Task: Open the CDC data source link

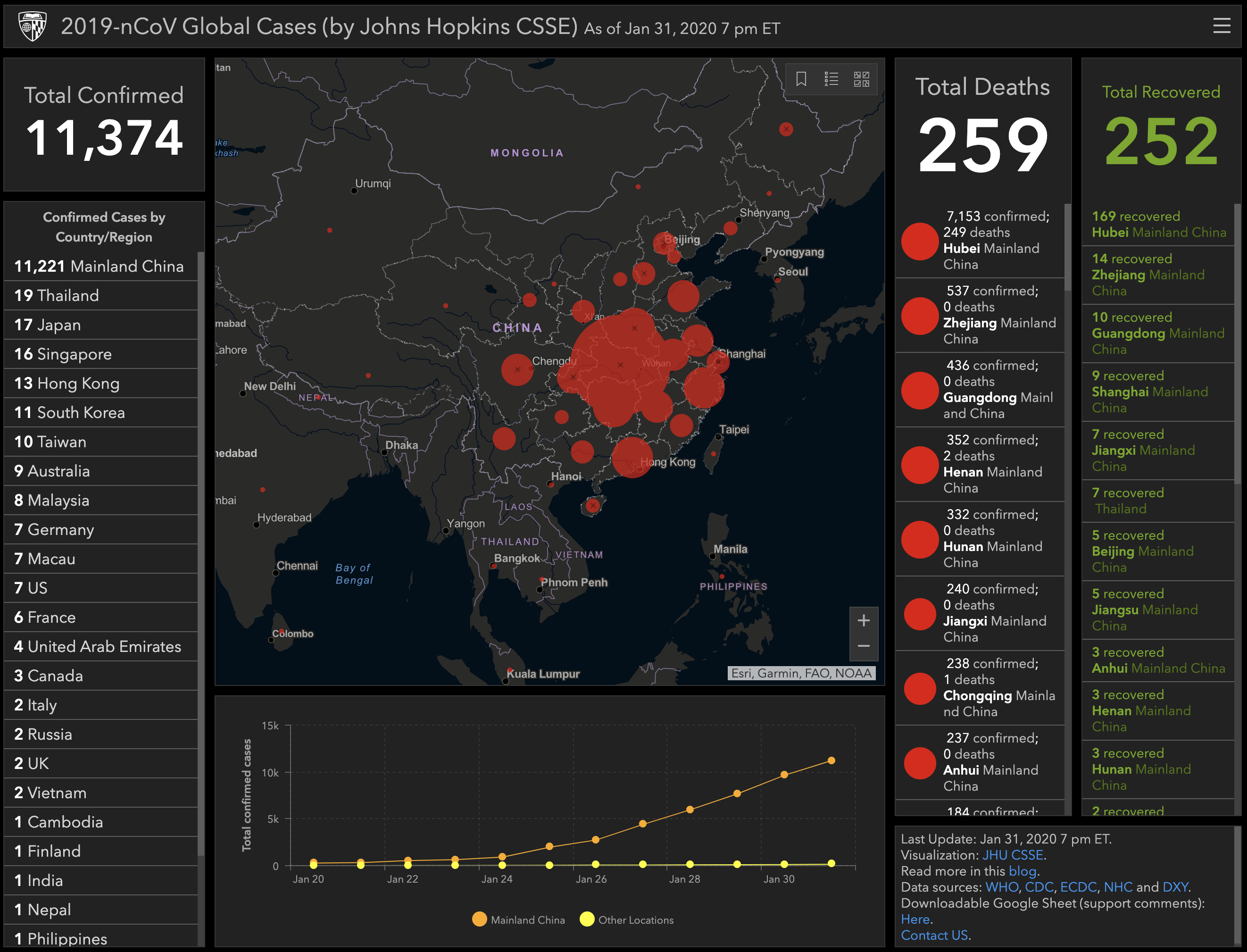Action: coord(1039,887)
